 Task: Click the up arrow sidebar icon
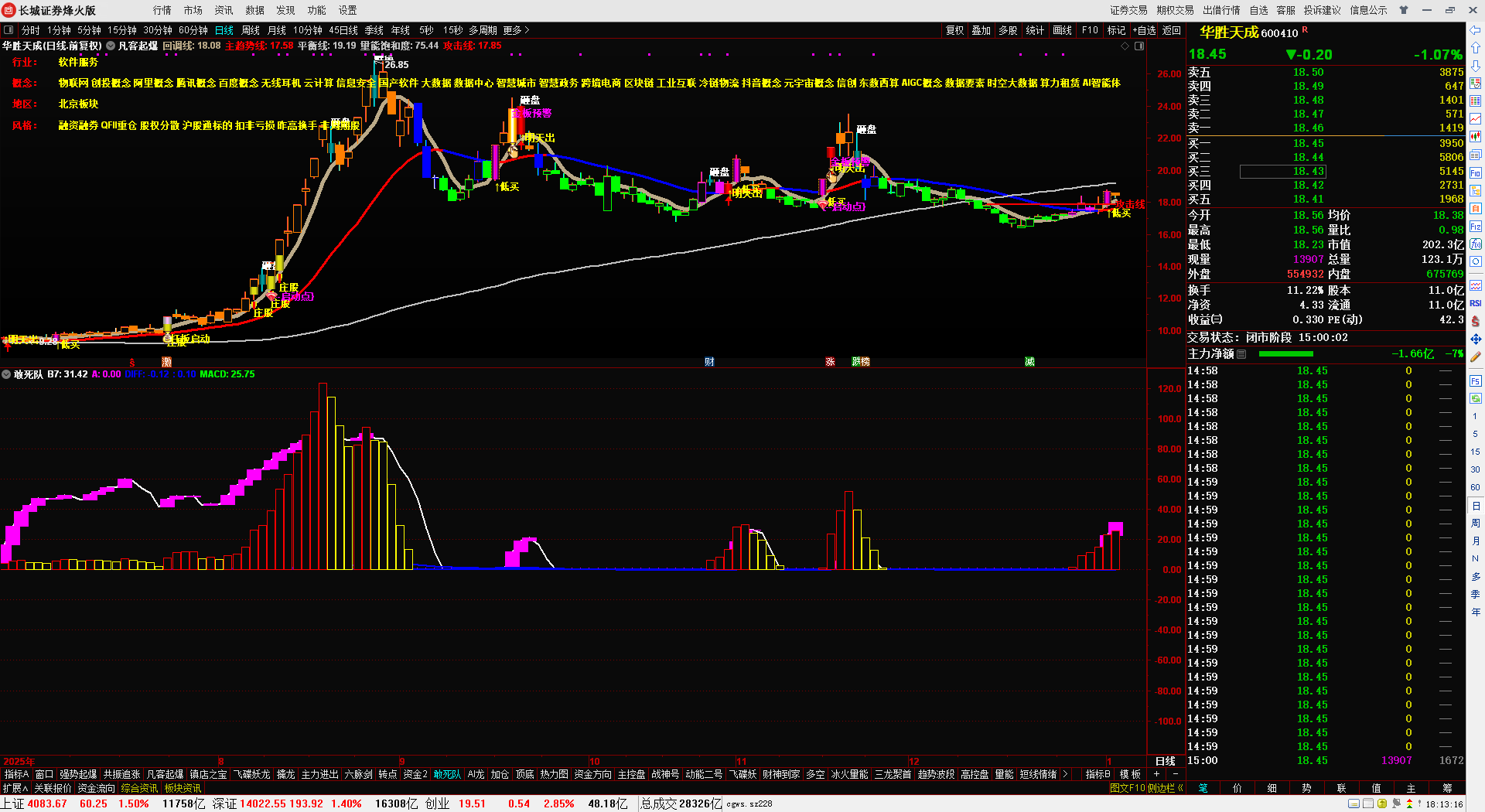click(x=1476, y=48)
